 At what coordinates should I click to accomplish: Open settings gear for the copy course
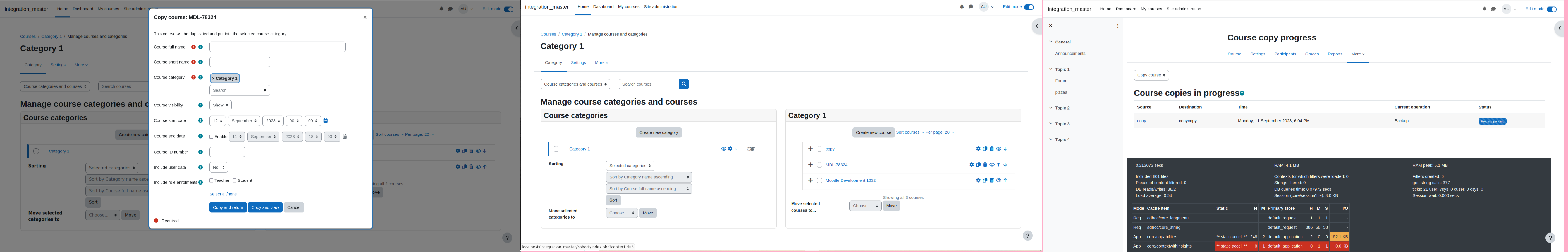pos(978,149)
